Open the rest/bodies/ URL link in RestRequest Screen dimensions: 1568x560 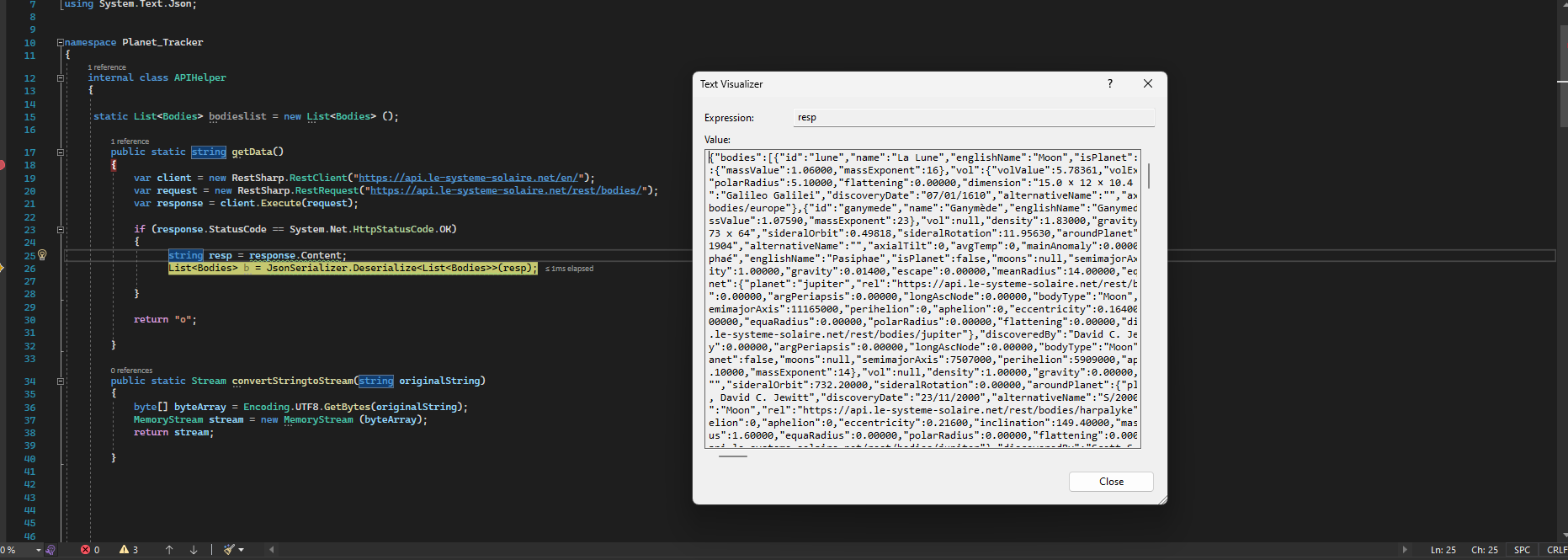(x=507, y=190)
